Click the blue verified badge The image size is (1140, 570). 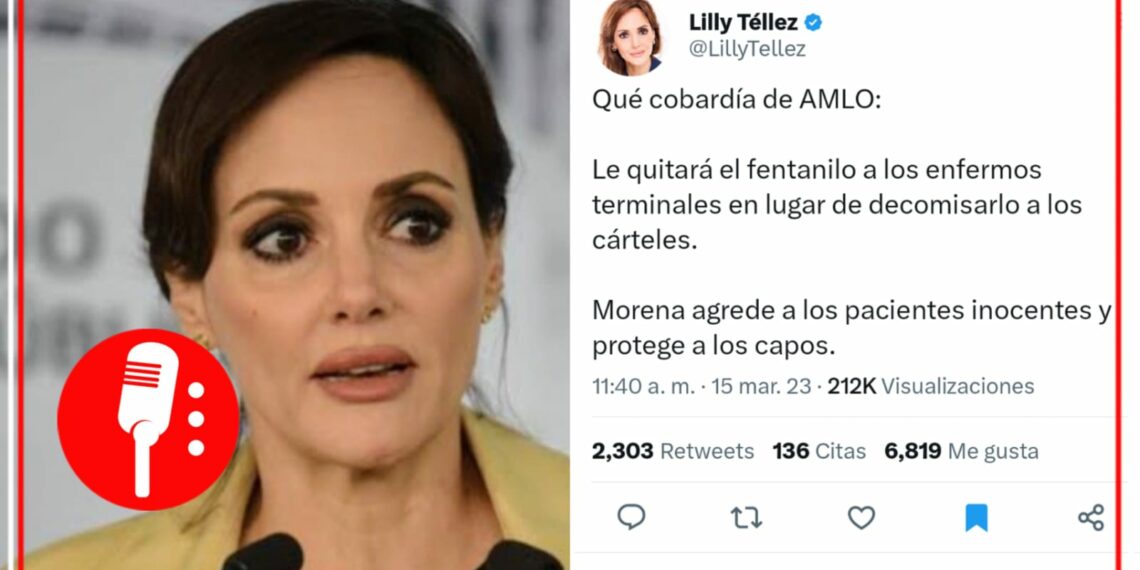(813, 23)
